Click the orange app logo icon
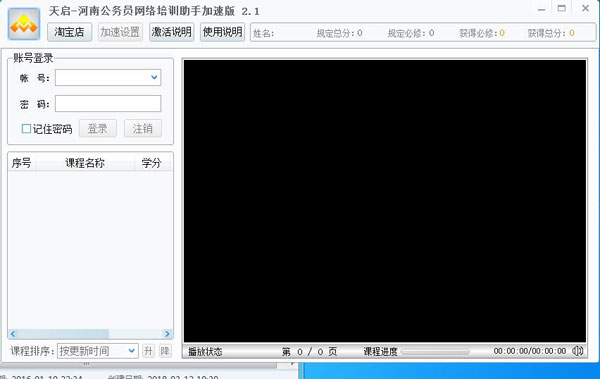Screen dimensions: 600x379 coord(24,24)
